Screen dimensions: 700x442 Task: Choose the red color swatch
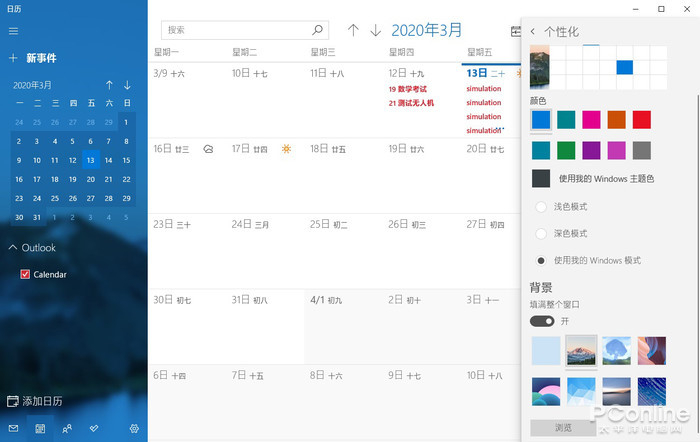click(x=642, y=120)
